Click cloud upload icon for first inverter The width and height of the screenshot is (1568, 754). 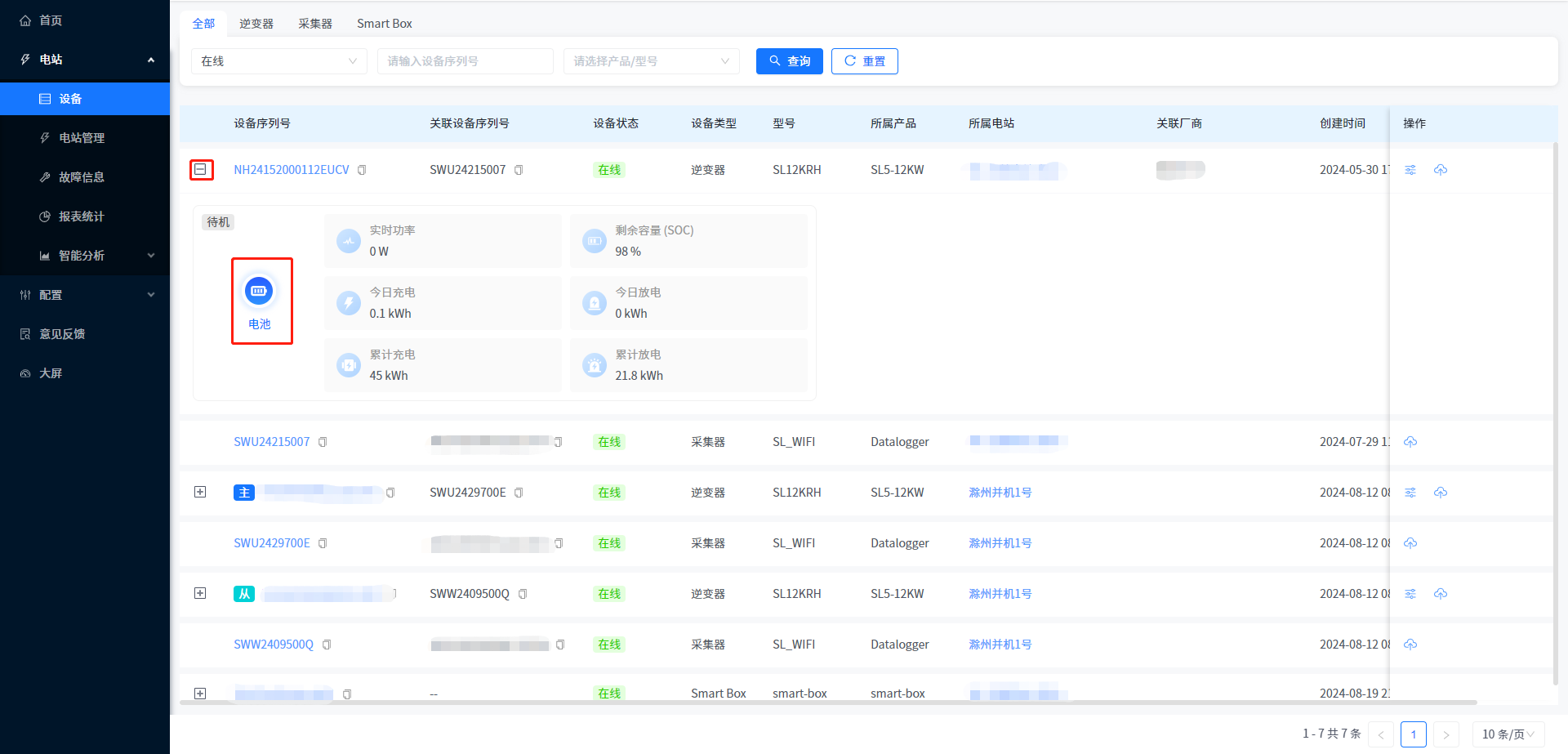click(1441, 170)
